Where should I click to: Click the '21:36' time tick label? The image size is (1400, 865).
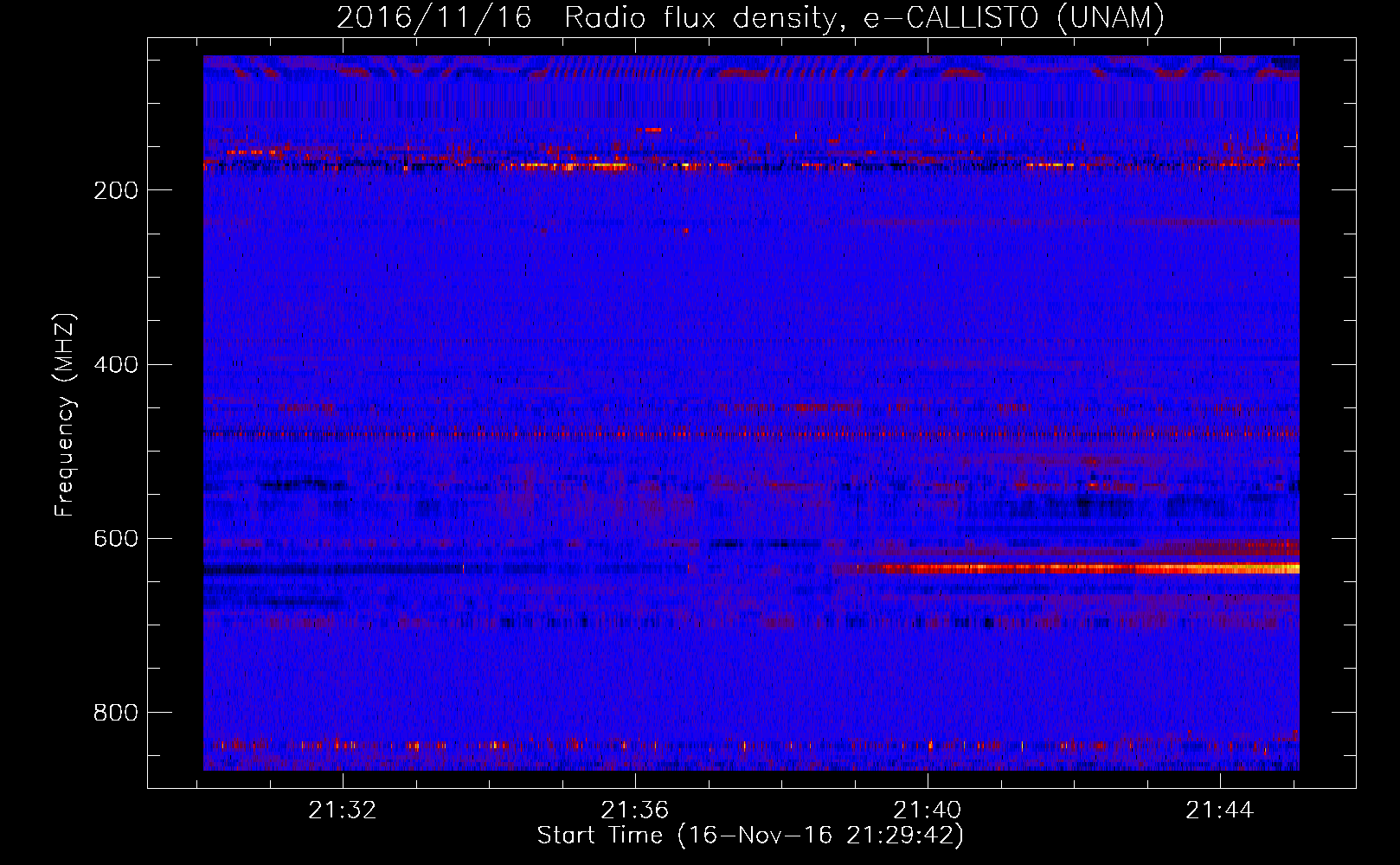[635, 811]
